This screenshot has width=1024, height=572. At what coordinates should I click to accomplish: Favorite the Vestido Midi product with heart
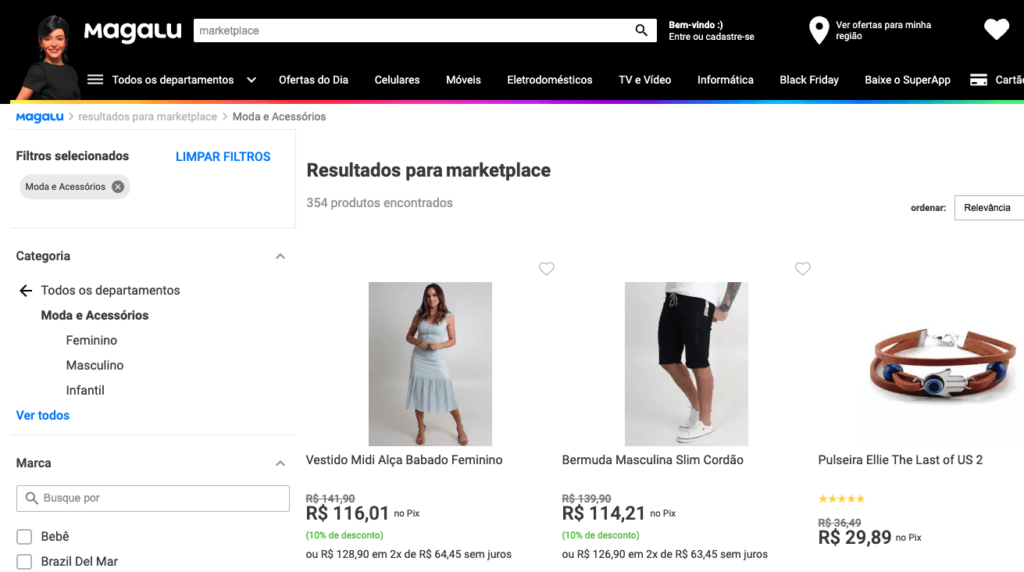click(546, 268)
